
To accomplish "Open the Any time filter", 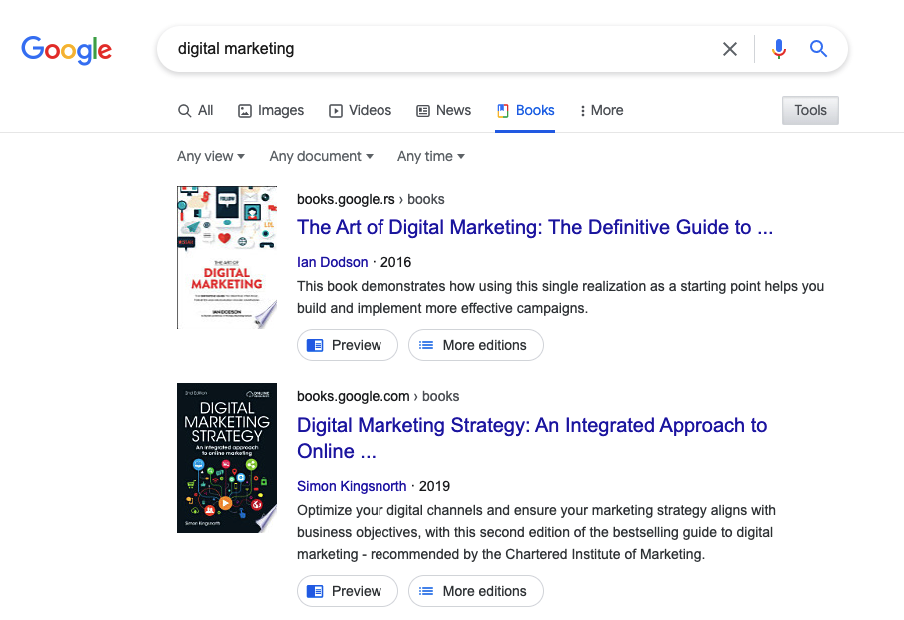I will pos(430,156).
